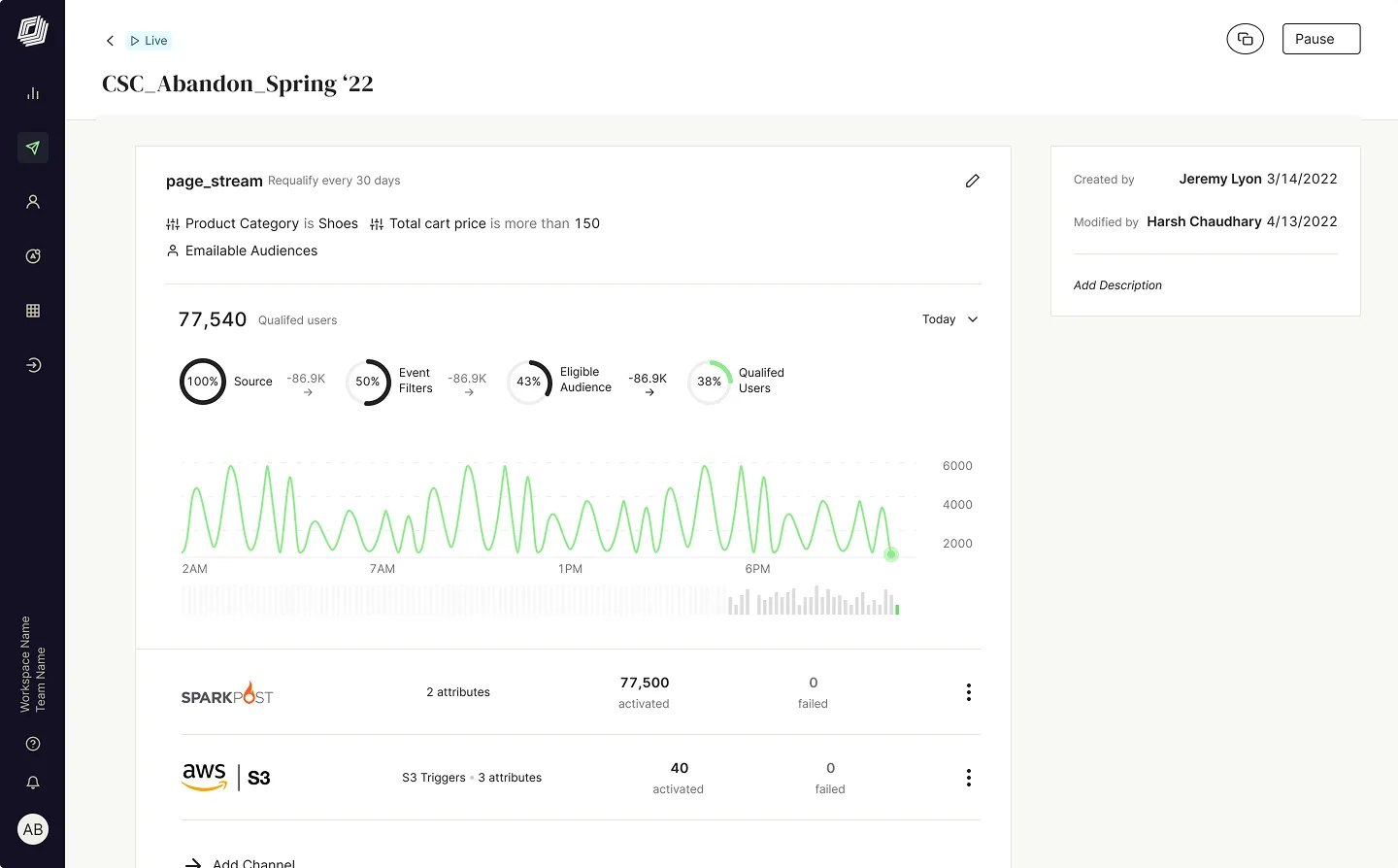
Task: Click the sign-in arrow sidebar icon
Action: click(33, 365)
